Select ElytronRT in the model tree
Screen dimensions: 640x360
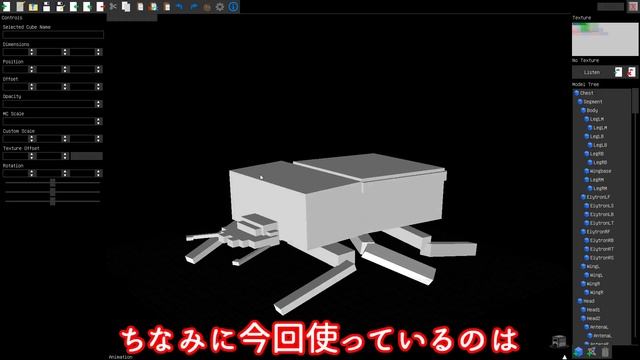pyautogui.click(x=602, y=249)
